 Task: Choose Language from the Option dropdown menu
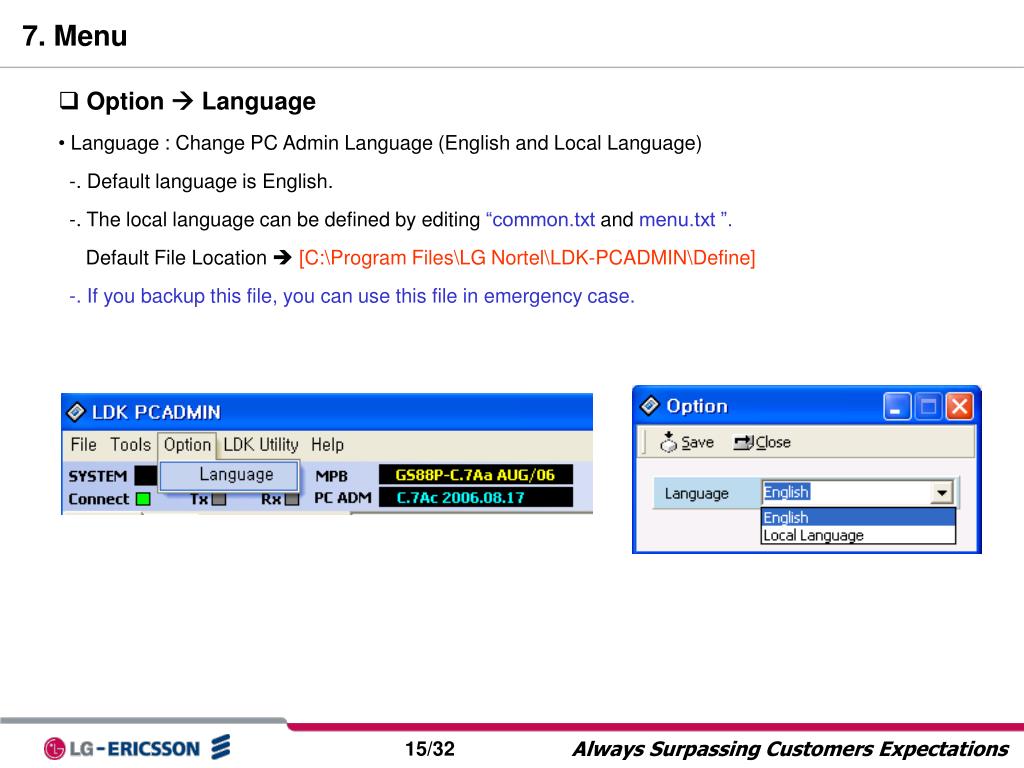[x=230, y=475]
